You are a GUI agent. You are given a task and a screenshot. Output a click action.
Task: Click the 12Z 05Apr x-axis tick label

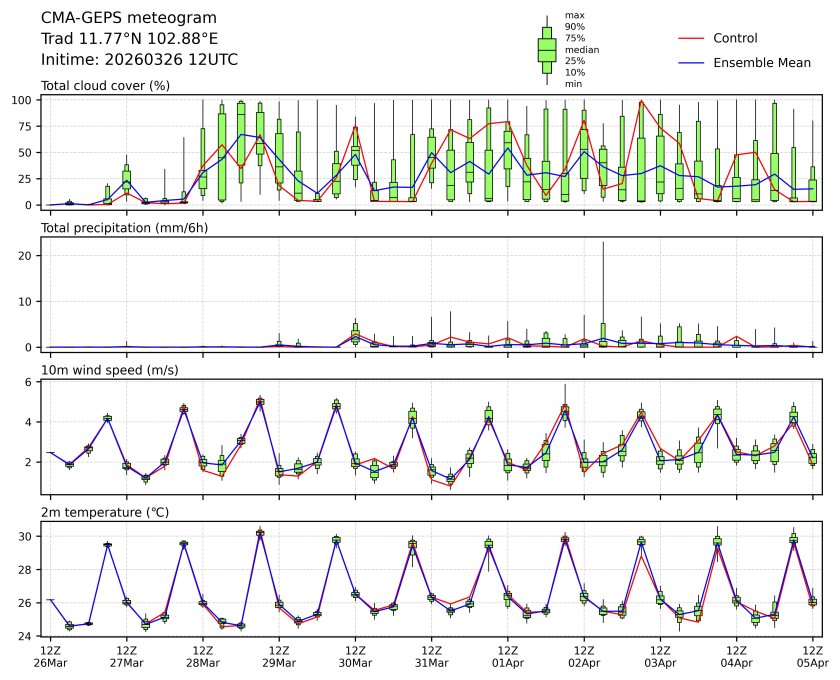[x=811, y=656]
